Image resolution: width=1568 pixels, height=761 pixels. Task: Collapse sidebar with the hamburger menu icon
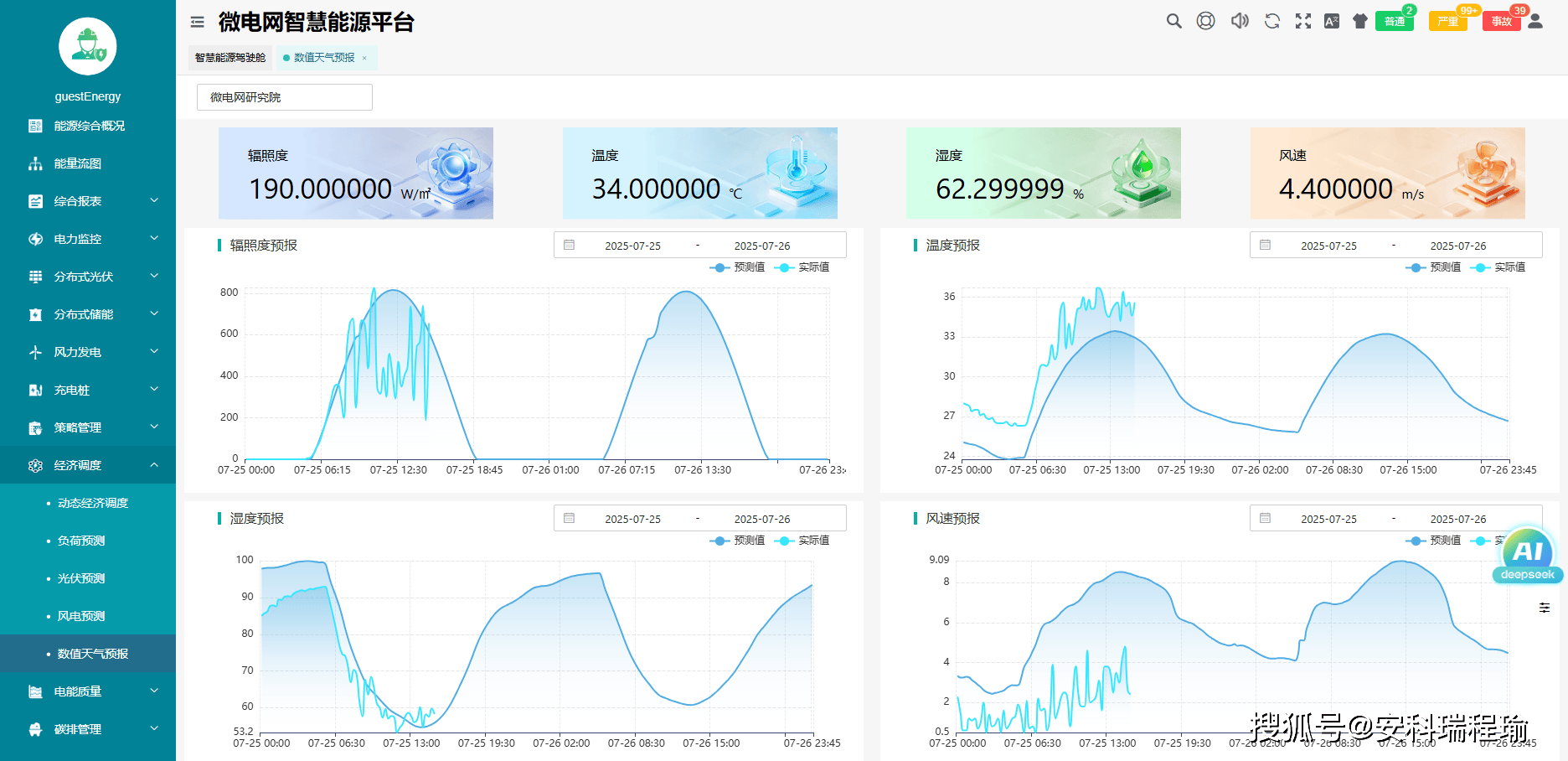coord(198,22)
